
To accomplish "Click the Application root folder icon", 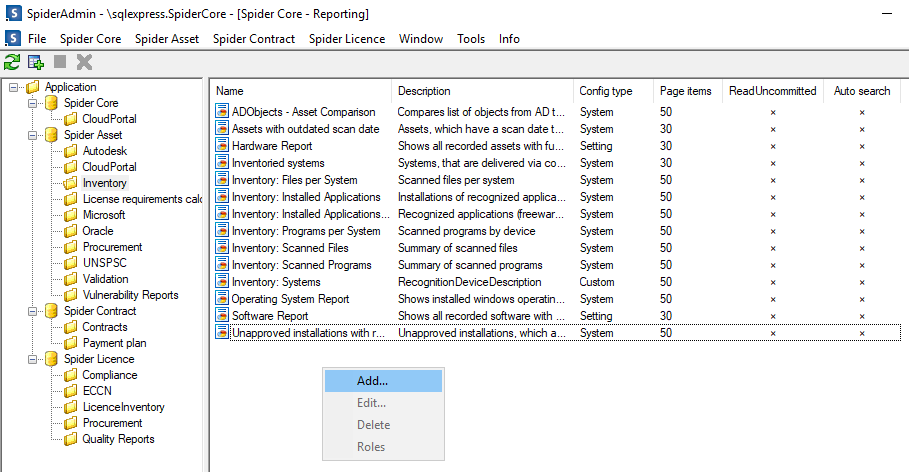I will pyautogui.click(x=33, y=87).
